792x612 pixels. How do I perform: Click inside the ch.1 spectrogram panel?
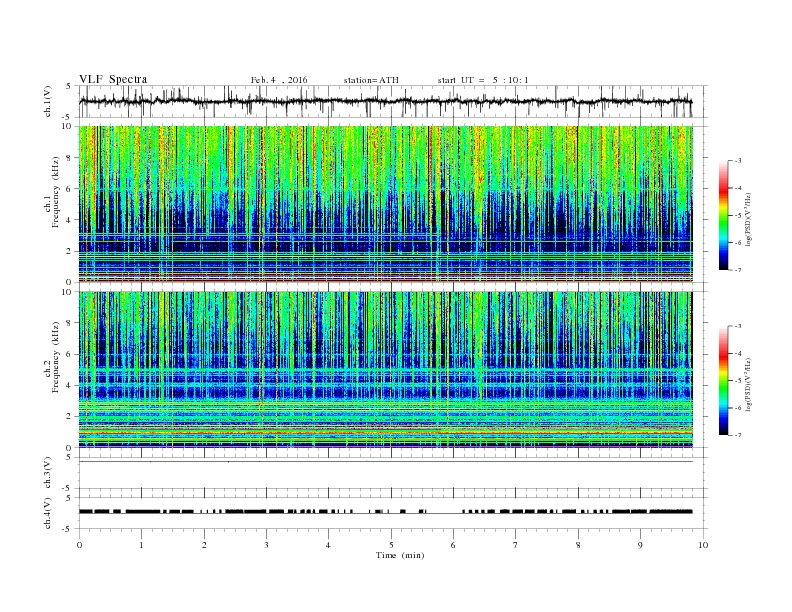tap(385, 204)
